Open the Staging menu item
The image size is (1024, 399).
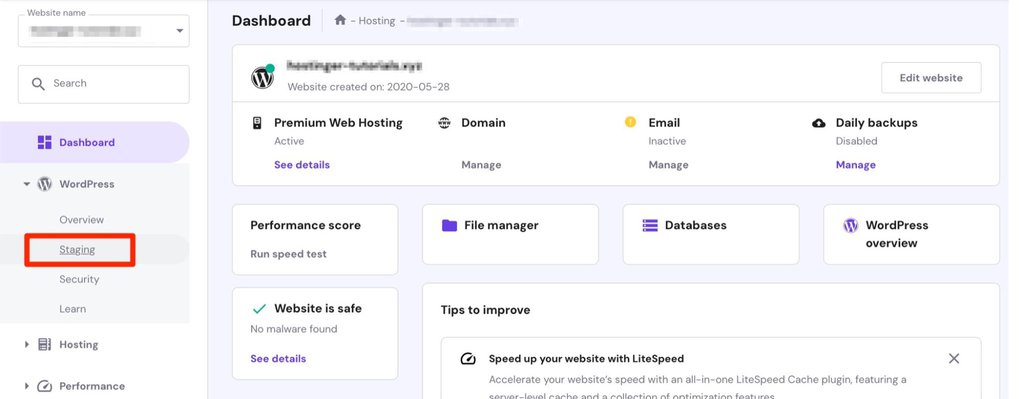77,249
